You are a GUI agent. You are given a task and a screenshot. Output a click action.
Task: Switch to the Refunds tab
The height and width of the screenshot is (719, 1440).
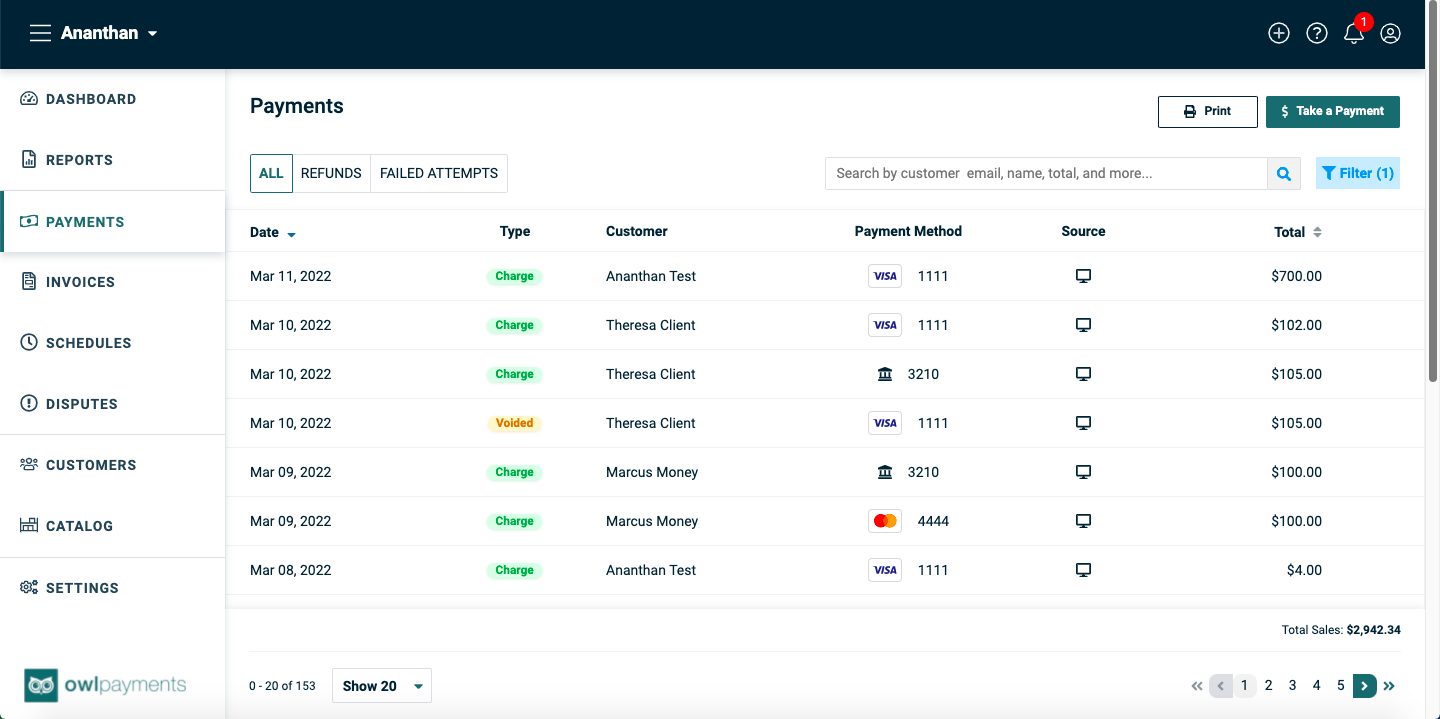(331, 173)
